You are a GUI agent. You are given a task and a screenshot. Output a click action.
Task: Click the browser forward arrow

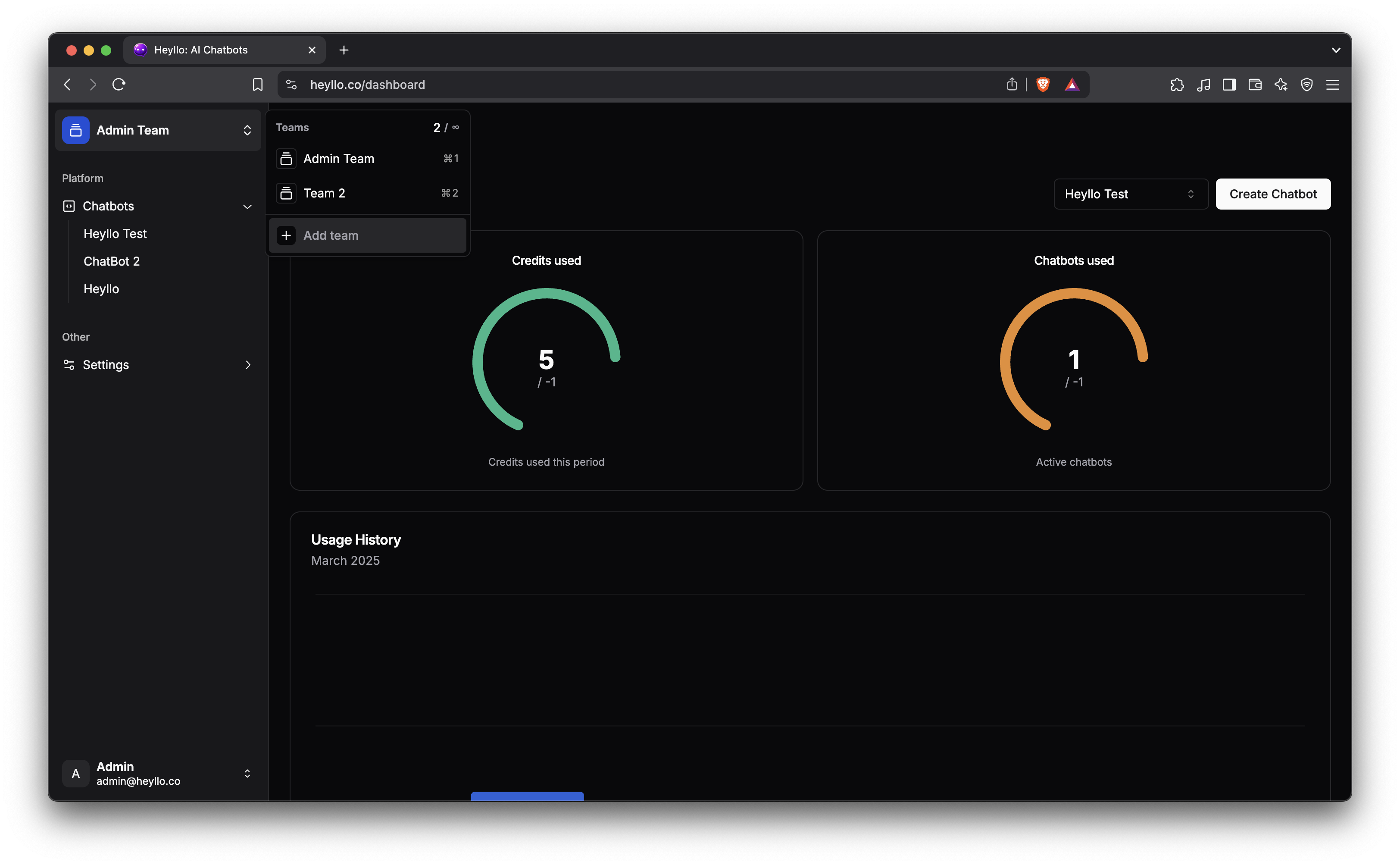(x=93, y=85)
